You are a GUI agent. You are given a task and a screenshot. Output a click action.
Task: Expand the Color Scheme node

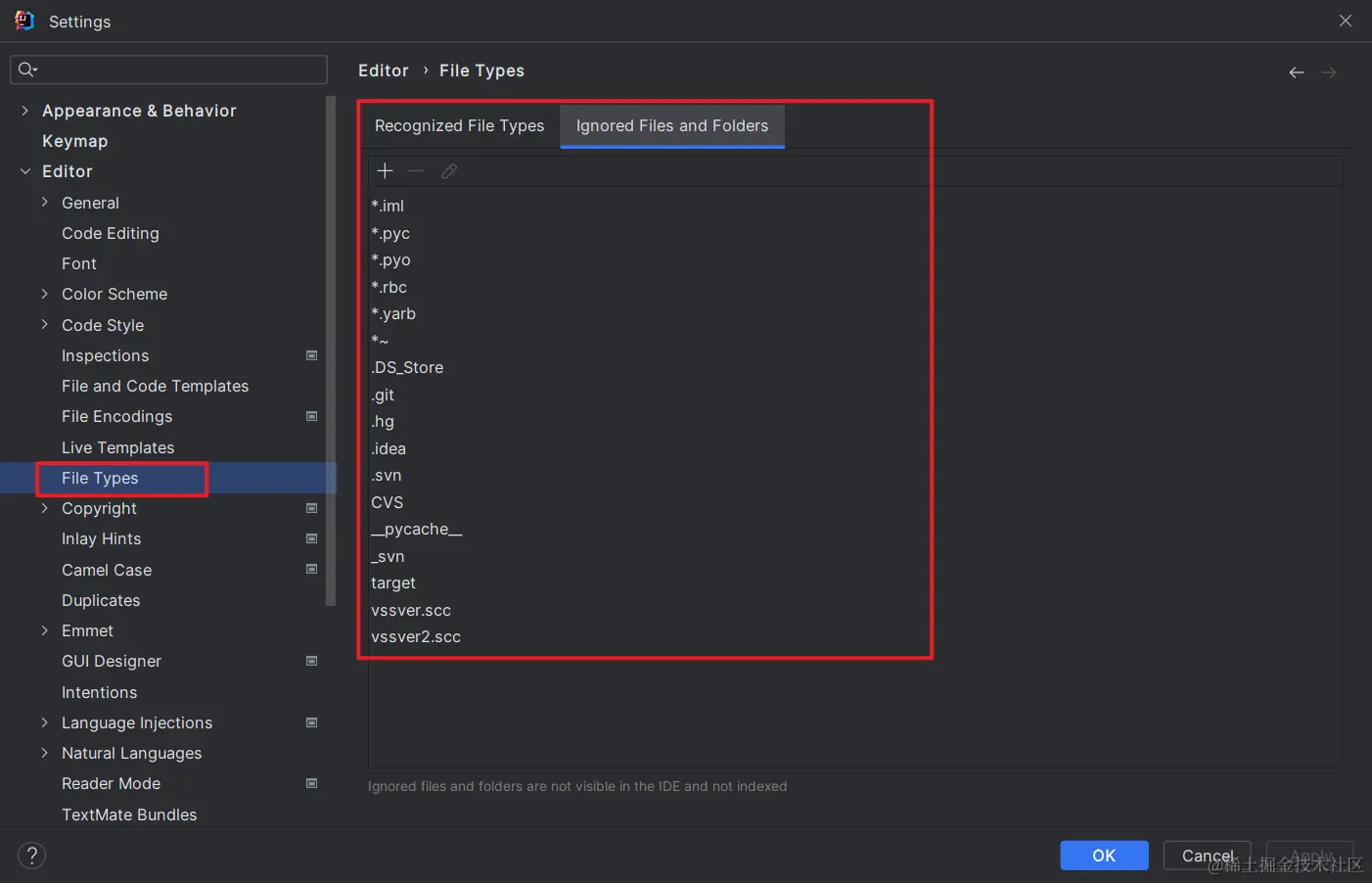[44, 294]
